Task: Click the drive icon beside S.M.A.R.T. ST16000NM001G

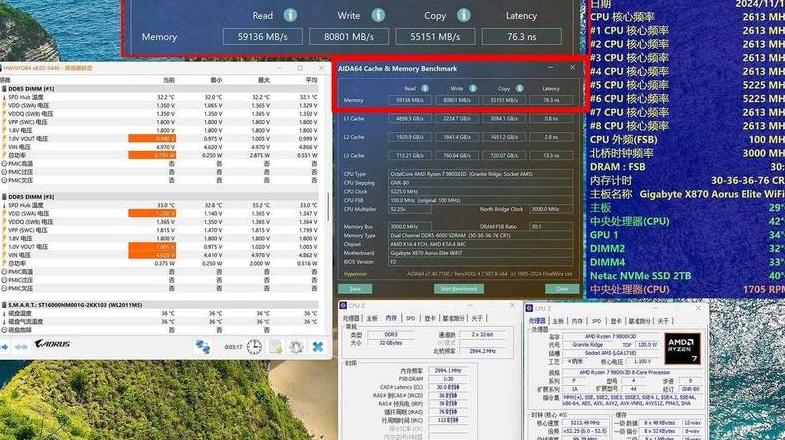Action: 5,305
